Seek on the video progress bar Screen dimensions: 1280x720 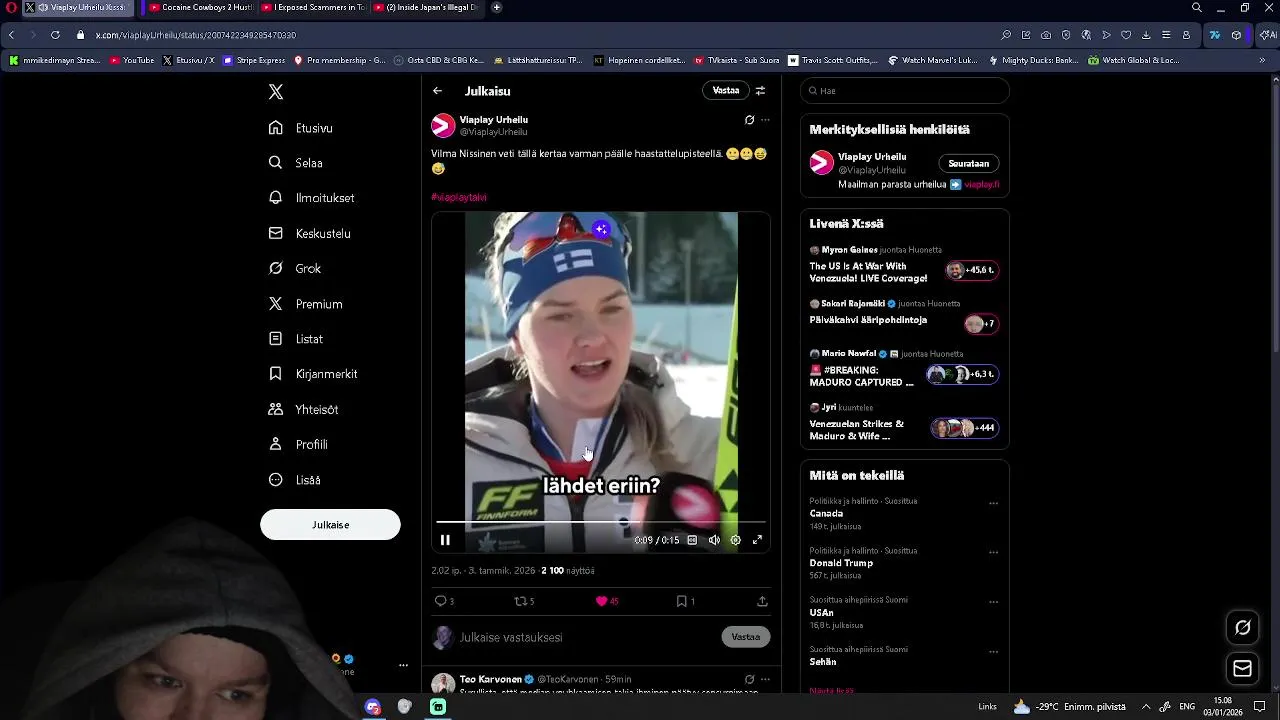point(600,522)
